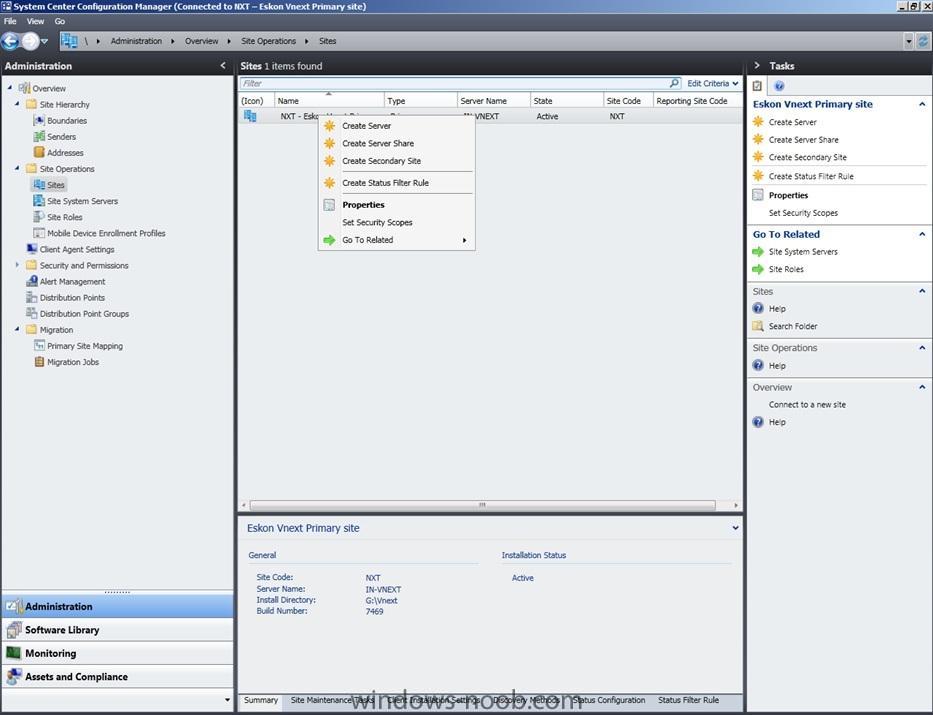
Task: Click the Alert Management icon
Action: click(x=32, y=281)
